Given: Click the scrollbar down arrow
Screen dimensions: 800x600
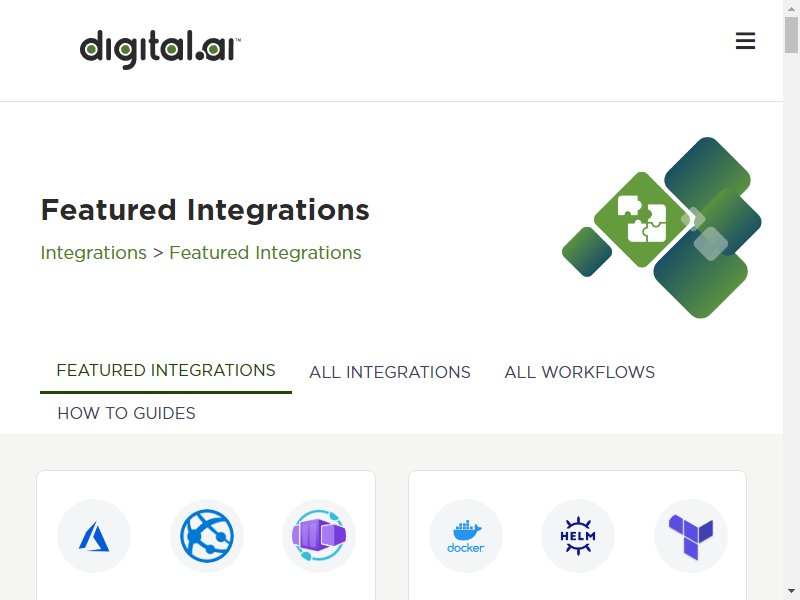Looking at the screenshot, I should click(x=791, y=592).
